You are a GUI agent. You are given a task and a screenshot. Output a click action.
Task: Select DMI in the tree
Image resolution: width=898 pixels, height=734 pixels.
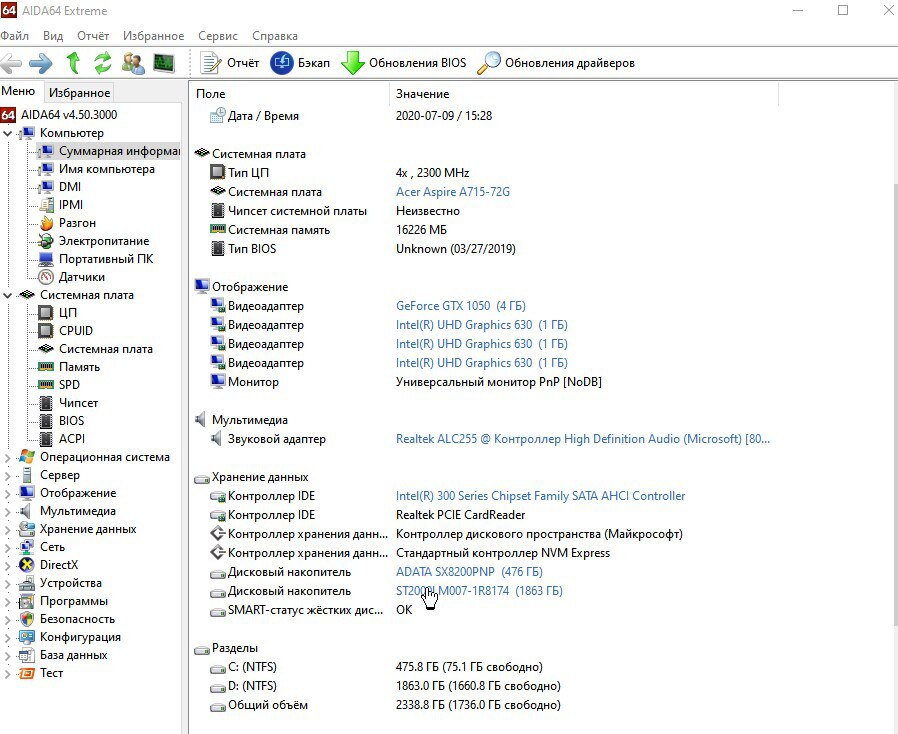tap(60, 187)
